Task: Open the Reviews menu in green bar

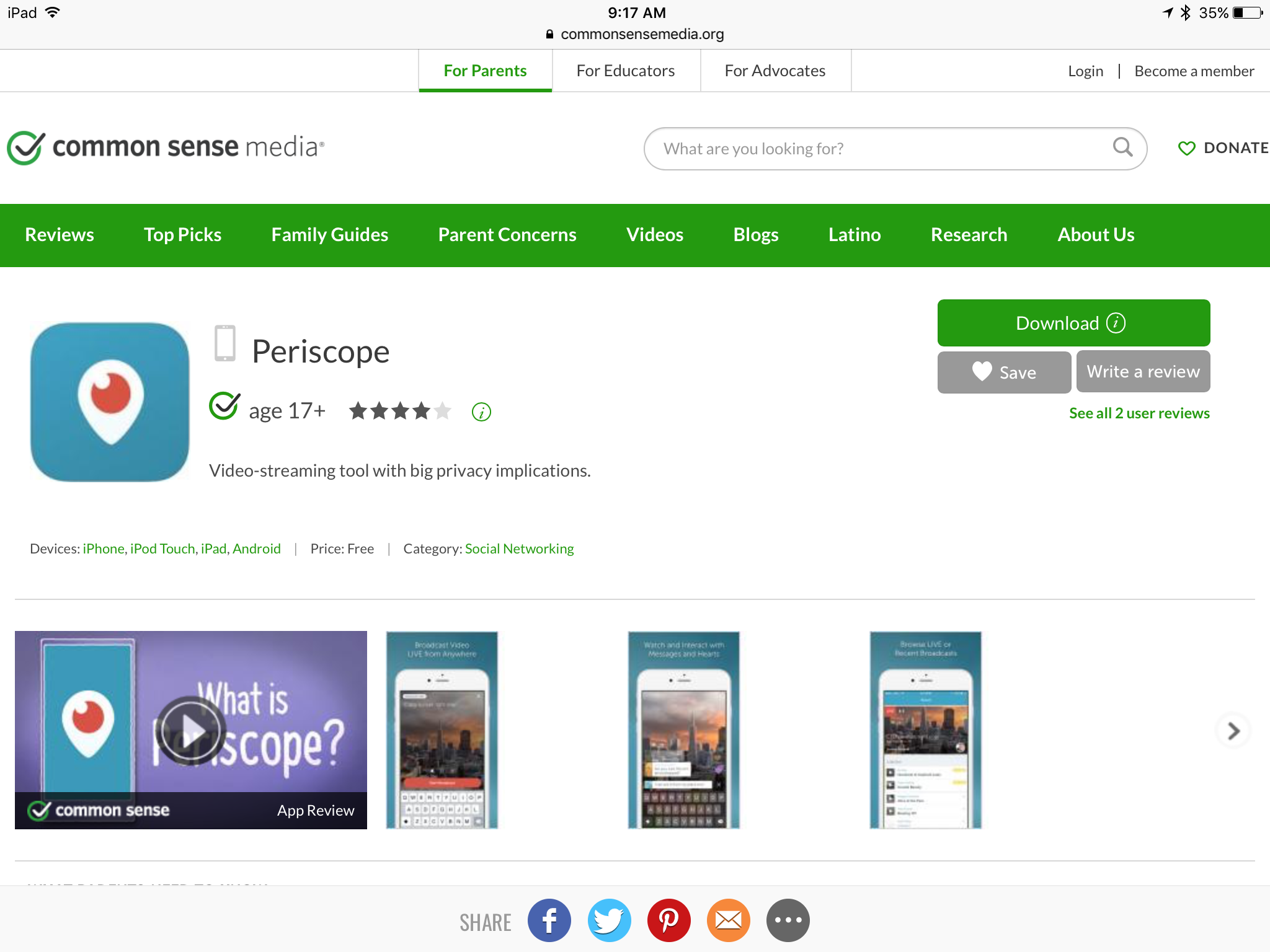Action: (x=60, y=235)
